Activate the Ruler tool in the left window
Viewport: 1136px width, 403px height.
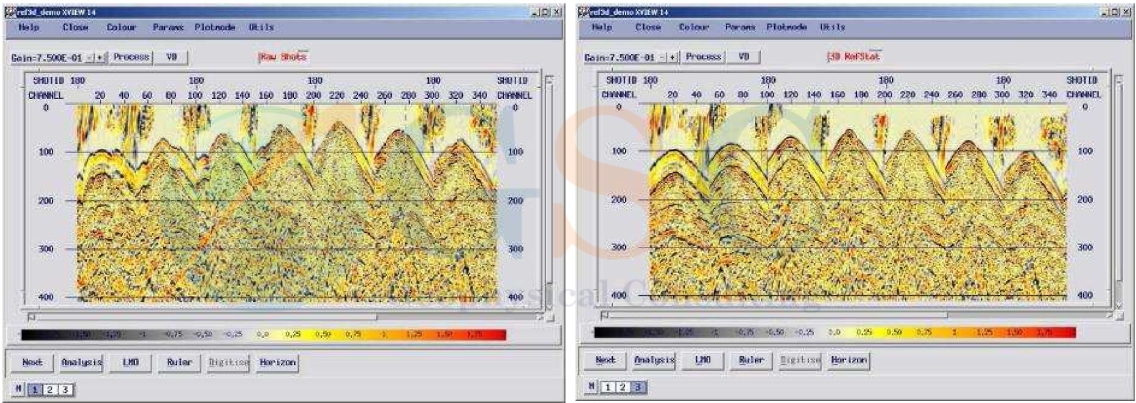pos(179,362)
